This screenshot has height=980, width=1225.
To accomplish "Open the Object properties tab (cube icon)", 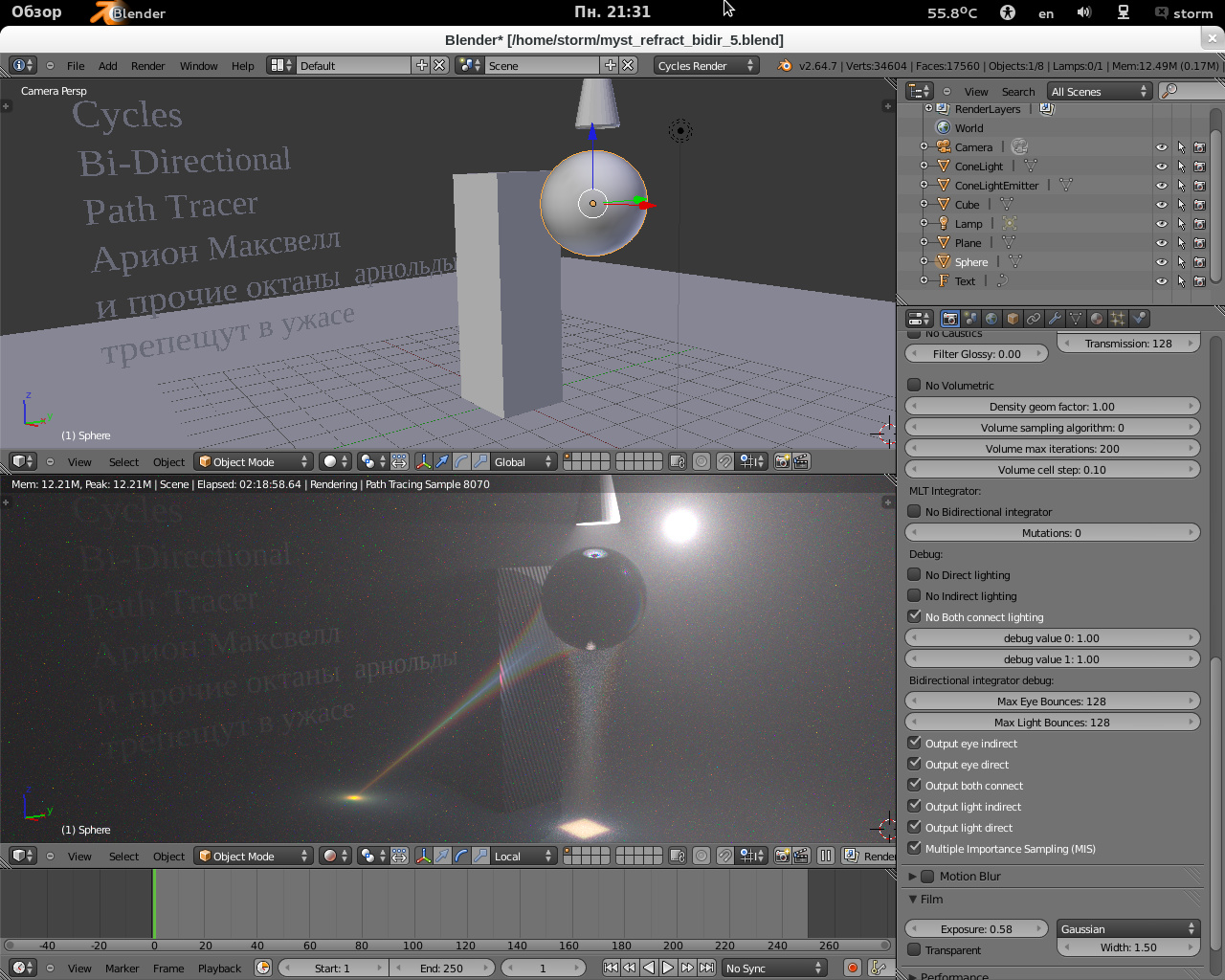I will 1013,319.
